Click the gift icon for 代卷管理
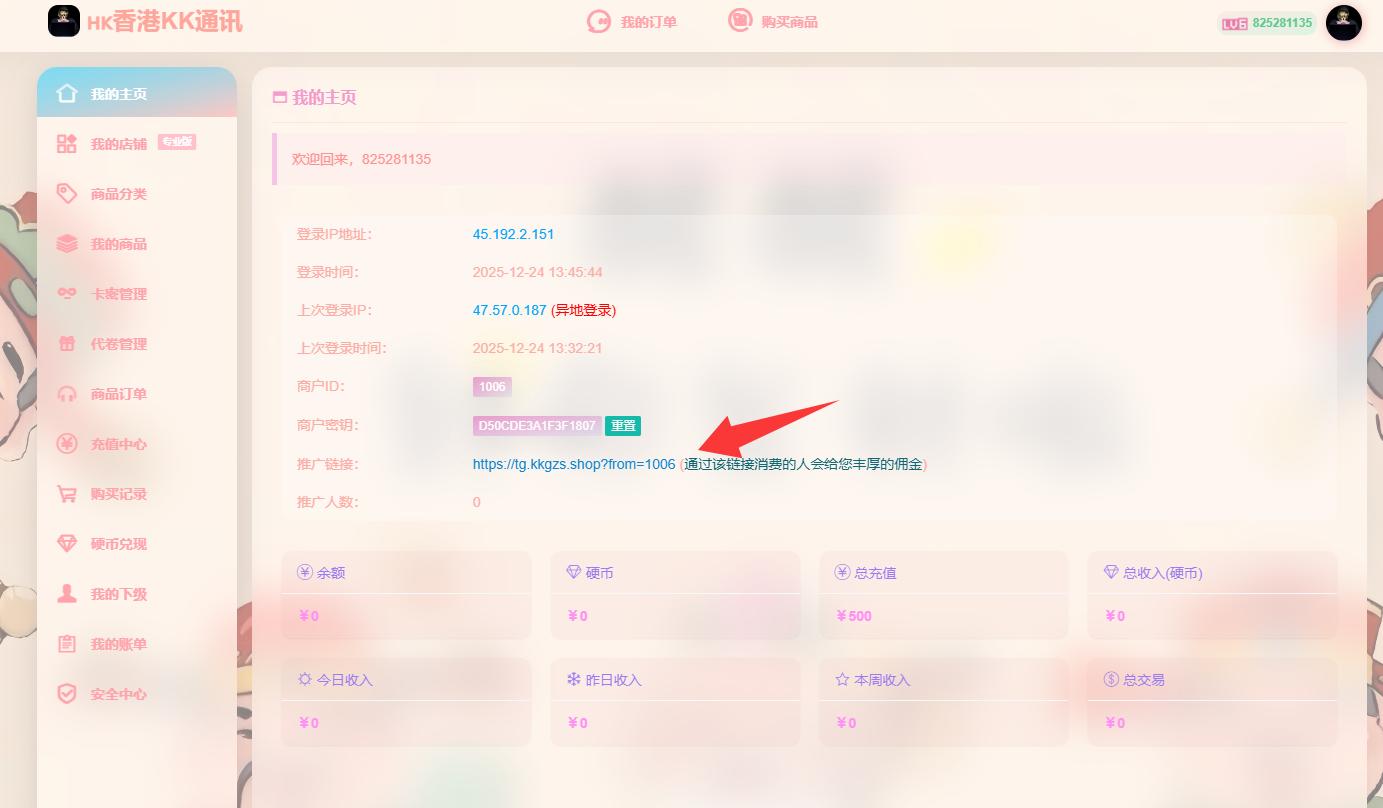The width and height of the screenshot is (1383, 808). coord(67,344)
